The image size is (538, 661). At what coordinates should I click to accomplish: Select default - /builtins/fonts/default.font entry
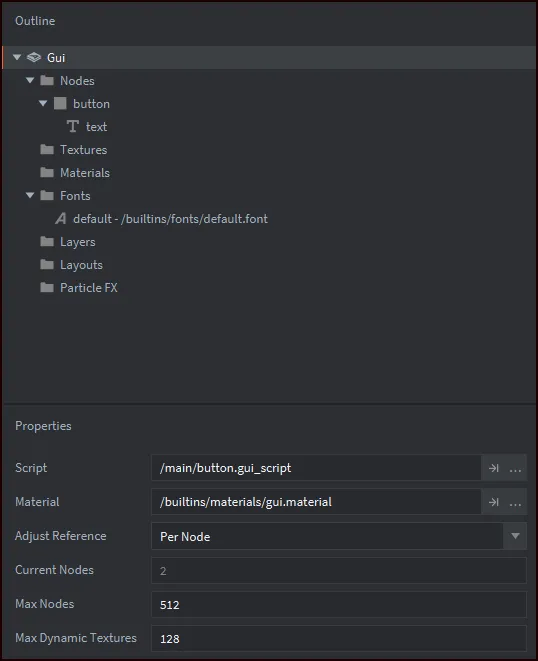tap(269, 218)
